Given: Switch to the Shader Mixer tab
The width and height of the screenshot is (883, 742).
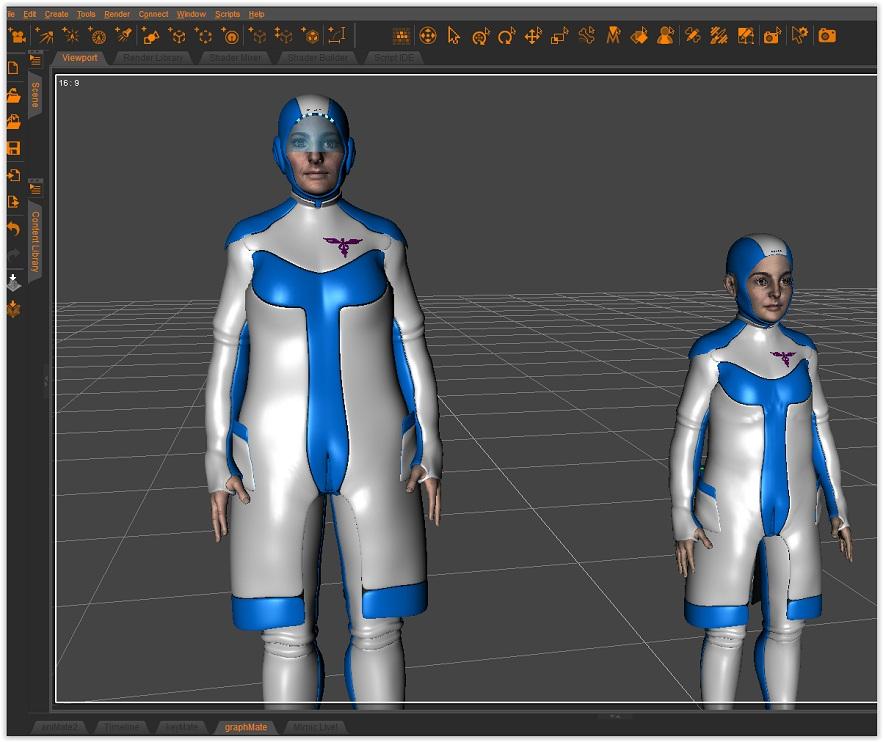Looking at the screenshot, I should (x=235, y=57).
